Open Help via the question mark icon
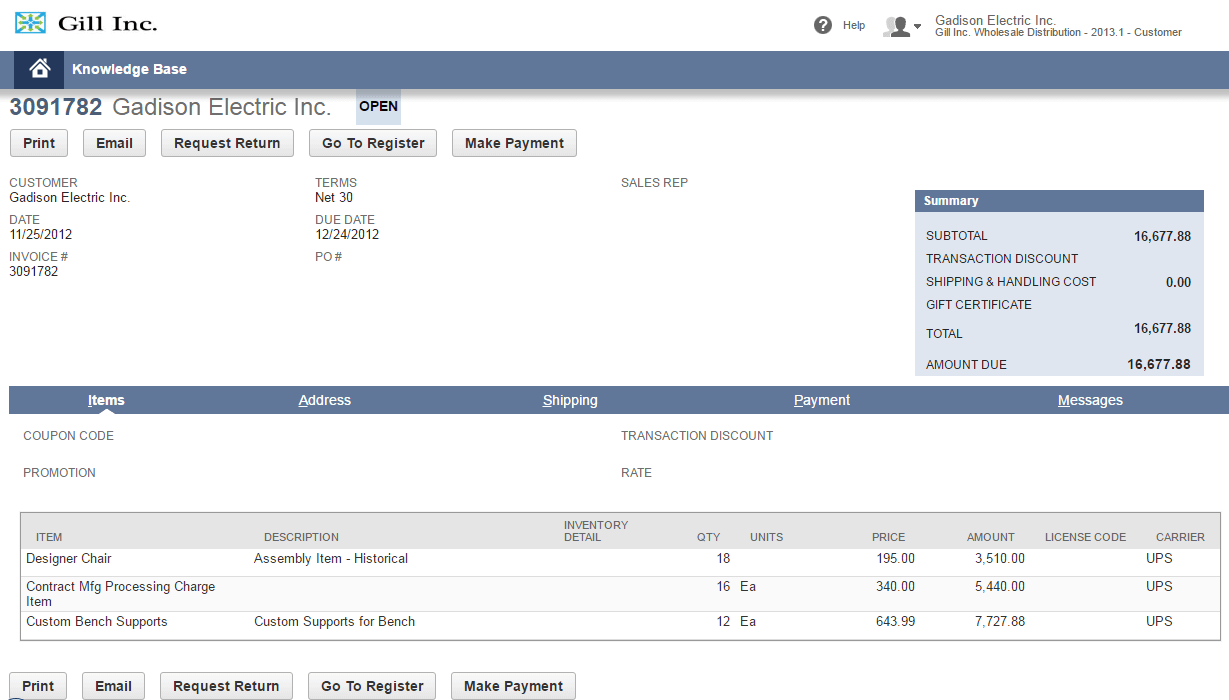 pyautogui.click(x=822, y=25)
